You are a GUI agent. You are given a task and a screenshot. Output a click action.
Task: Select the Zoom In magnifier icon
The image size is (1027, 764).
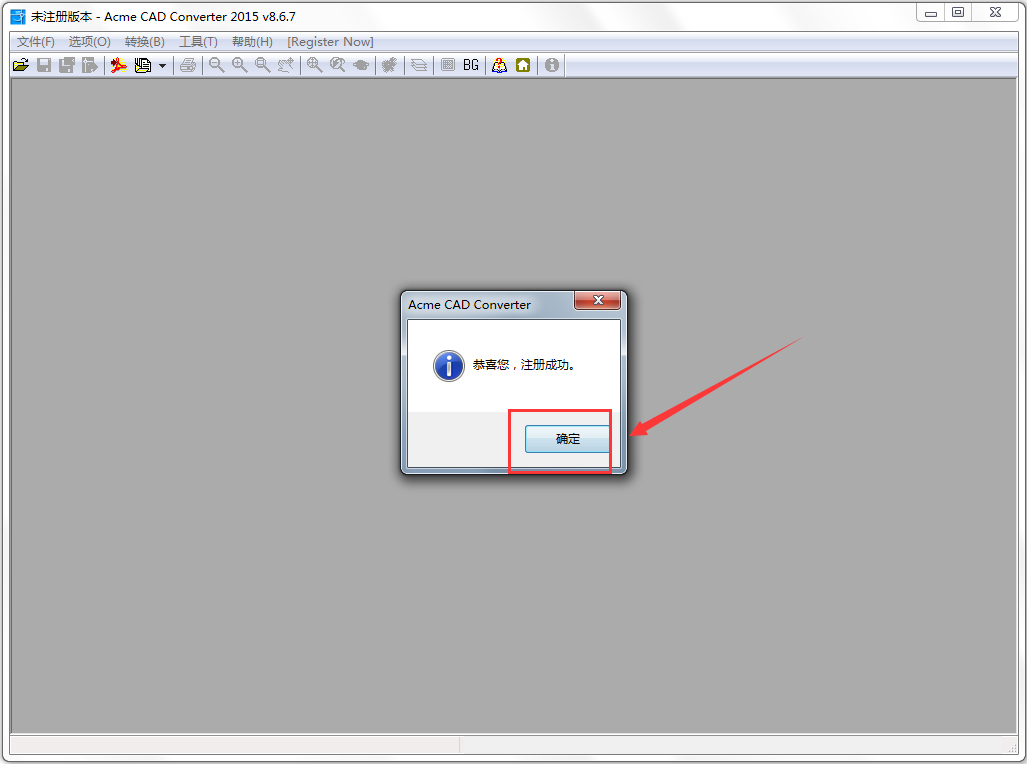coord(239,65)
